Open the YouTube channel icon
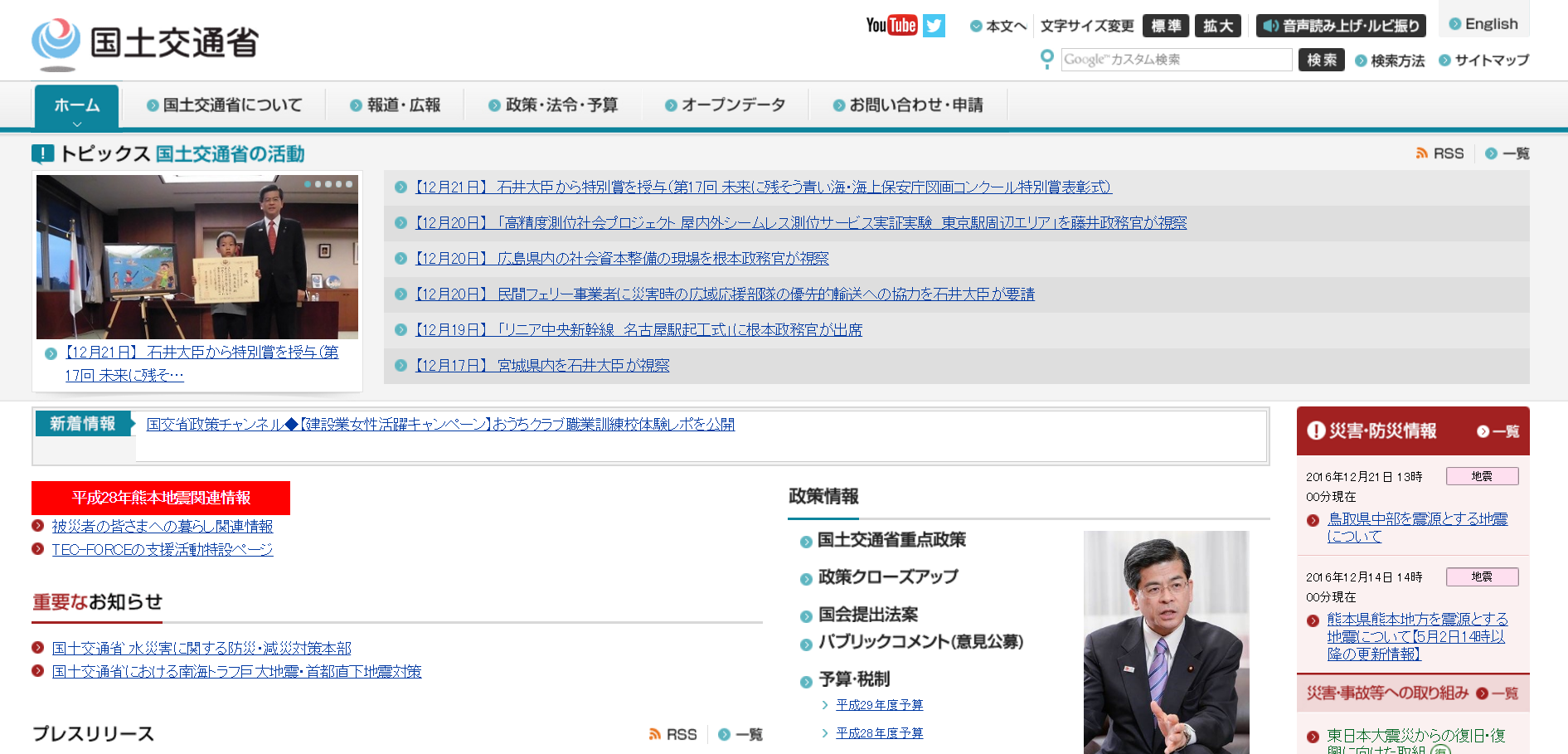Viewport: 1568px width, 754px height. (x=891, y=25)
